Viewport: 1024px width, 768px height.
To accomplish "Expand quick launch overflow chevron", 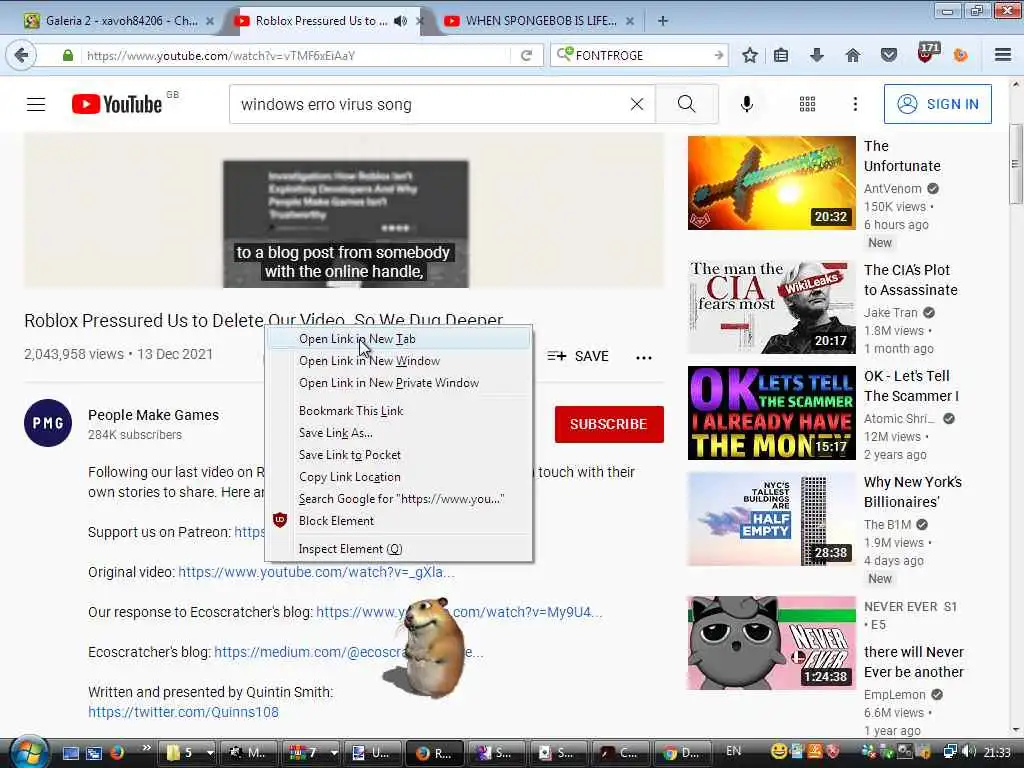I will pos(146,748).
